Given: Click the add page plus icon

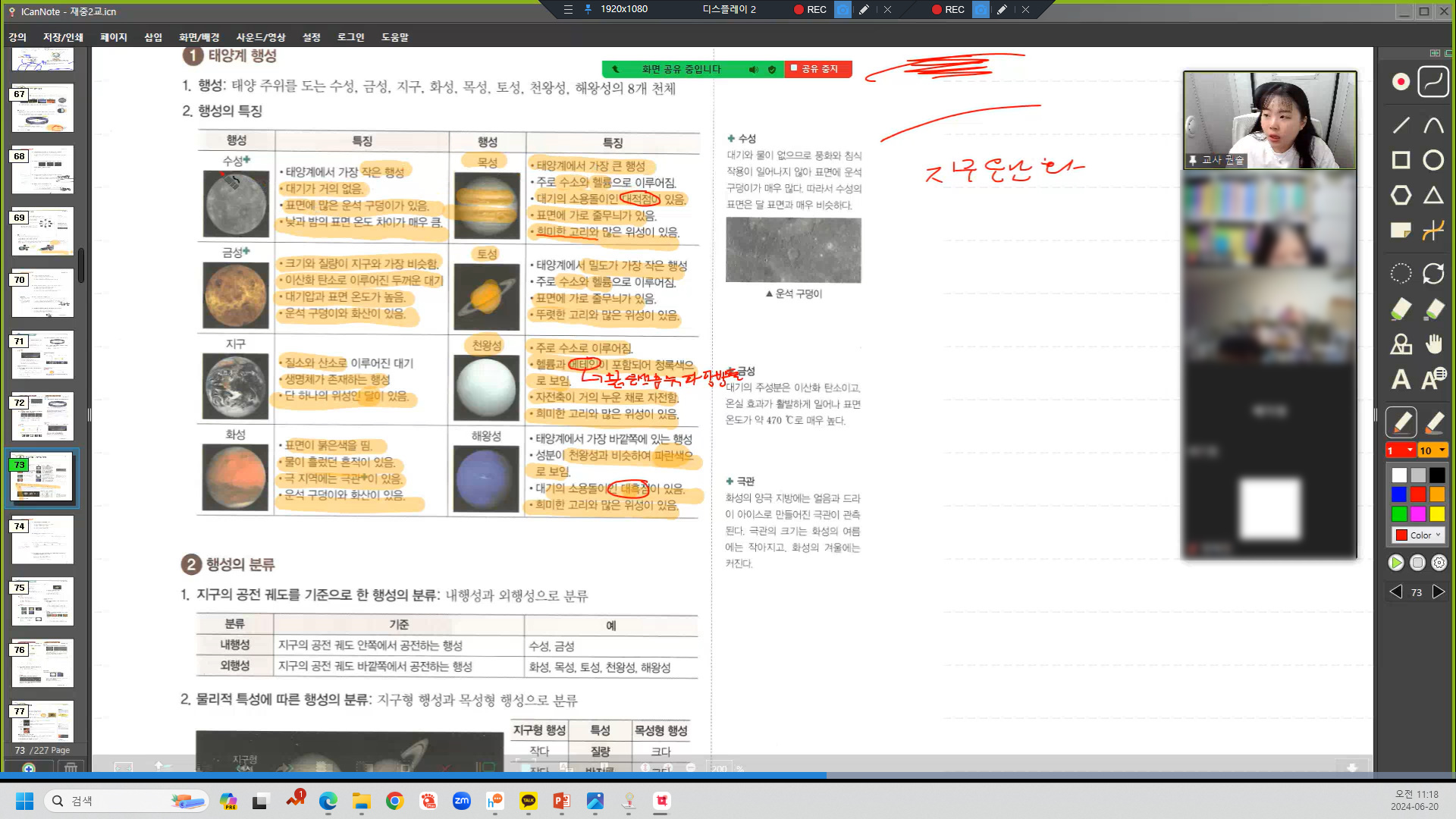Looking at the screenshot, I should pos(29,767).
